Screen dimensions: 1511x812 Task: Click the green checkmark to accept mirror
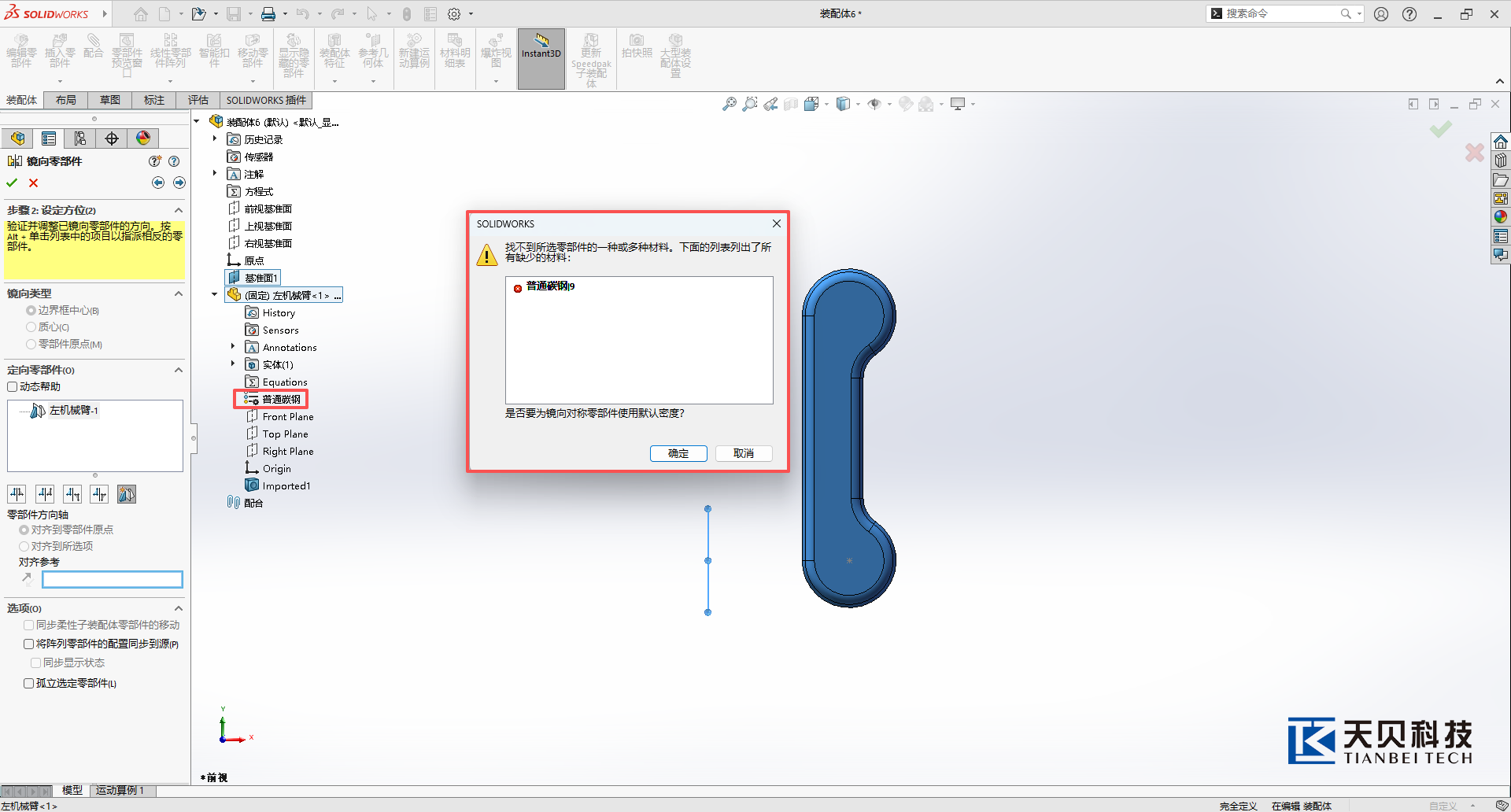[12, 183]
